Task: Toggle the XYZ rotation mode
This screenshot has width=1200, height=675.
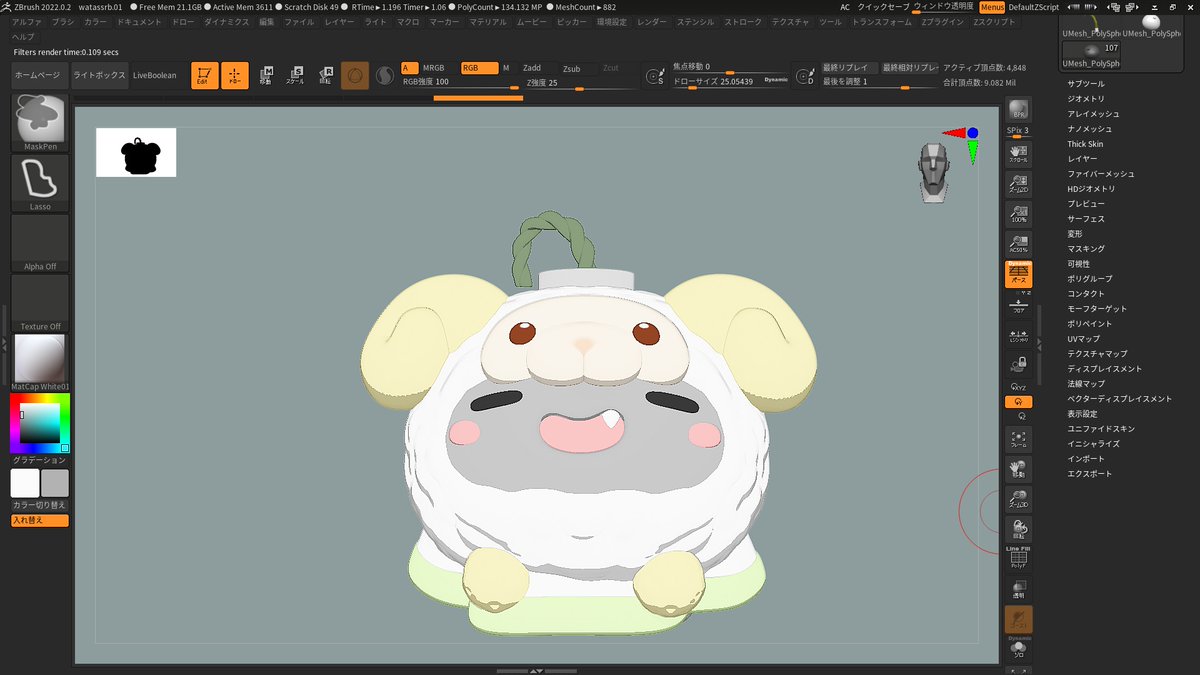Action: click(1018, 387)
